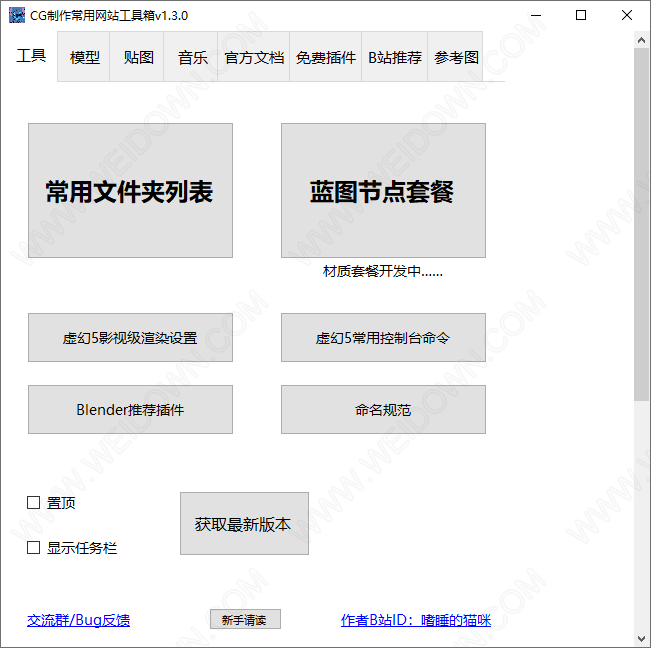The width and height of the screenshot is (651, 648).
Task: Toggle the 显示任务栏 checkbox
Action: pos(34,548)
